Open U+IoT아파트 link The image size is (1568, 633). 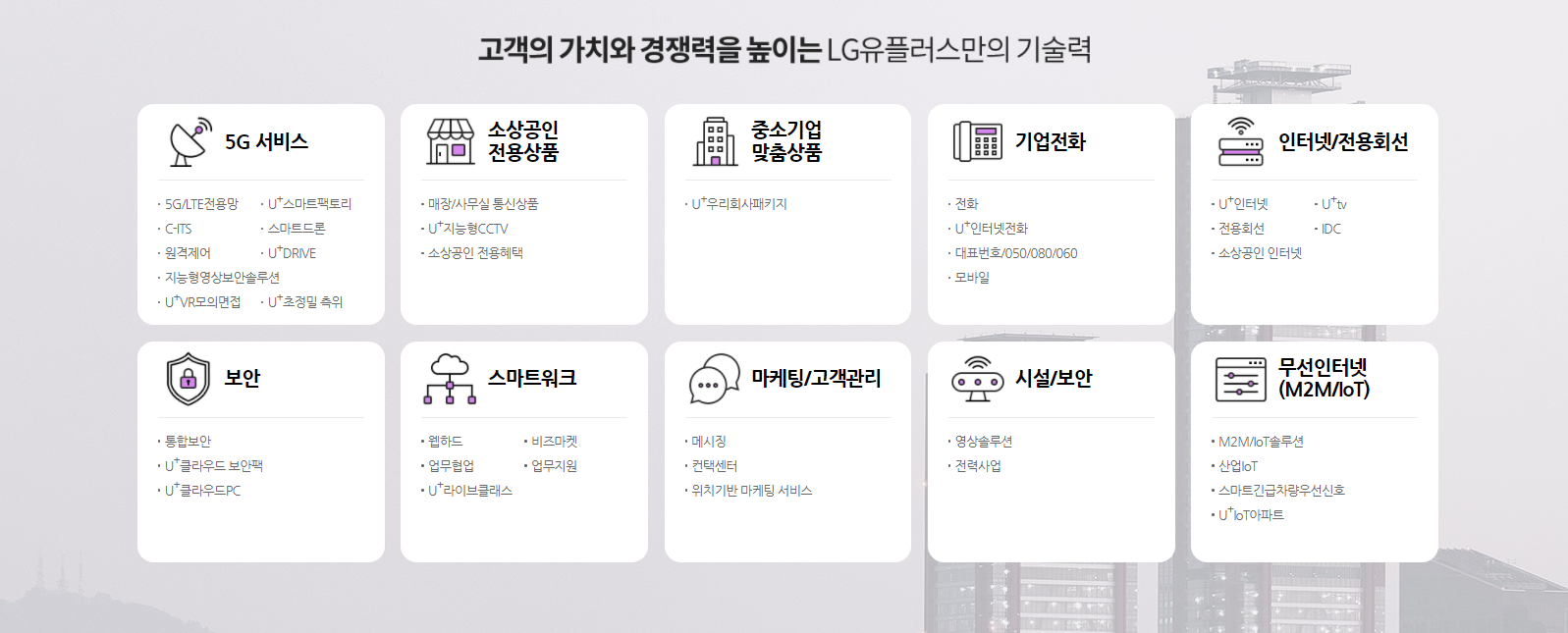pyautogui.click(x=1251, y=515)
